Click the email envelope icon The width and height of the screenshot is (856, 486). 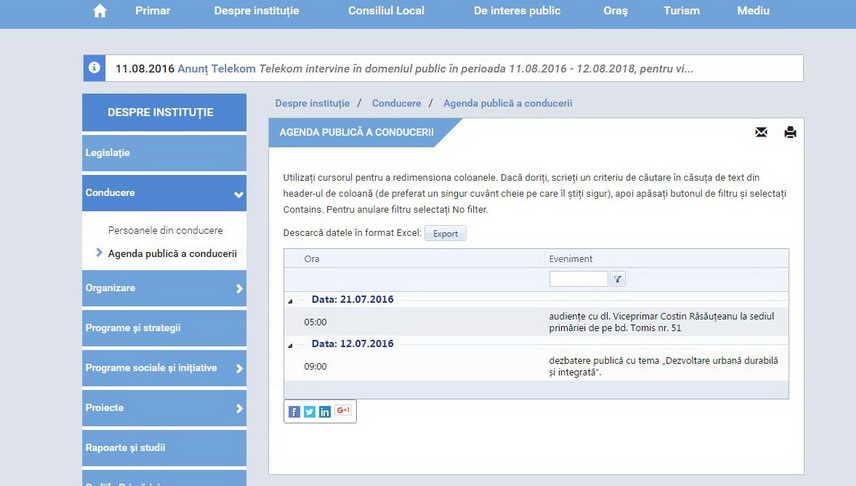(761, 132)
